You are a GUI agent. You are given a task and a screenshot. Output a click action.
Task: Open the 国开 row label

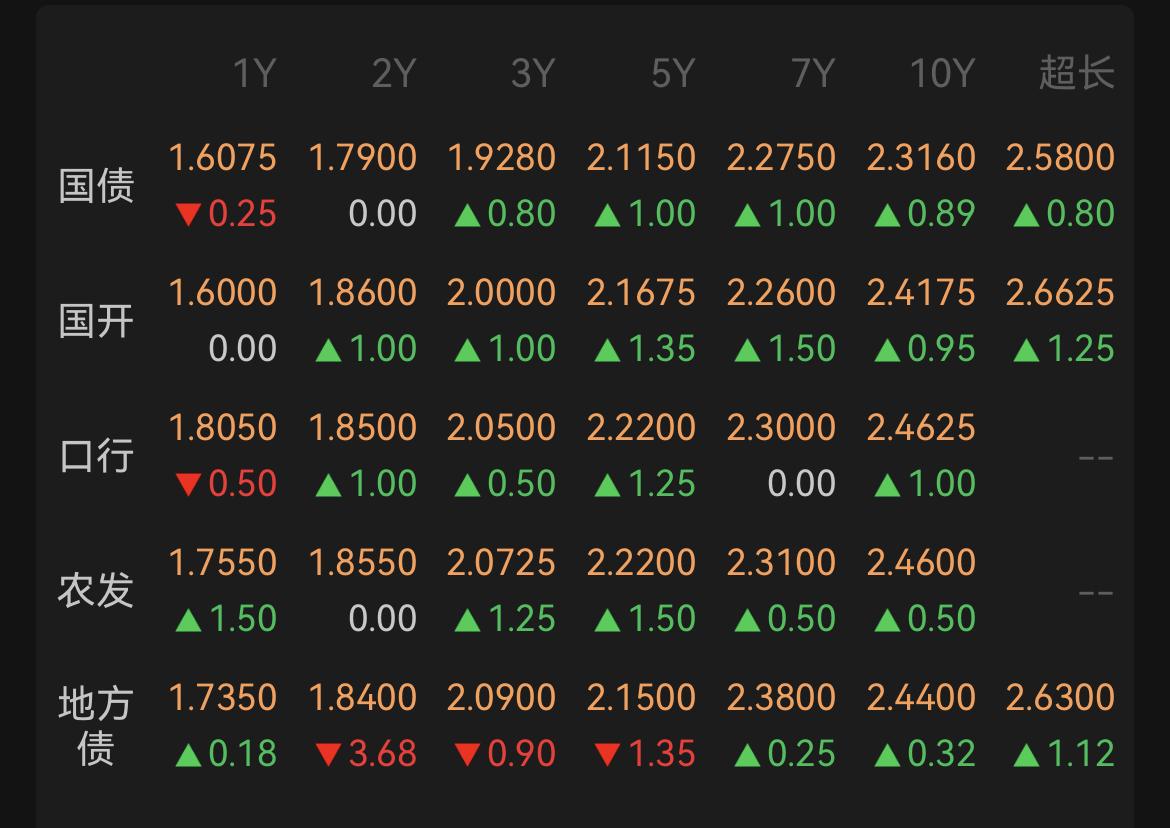[x=96, y=321]
